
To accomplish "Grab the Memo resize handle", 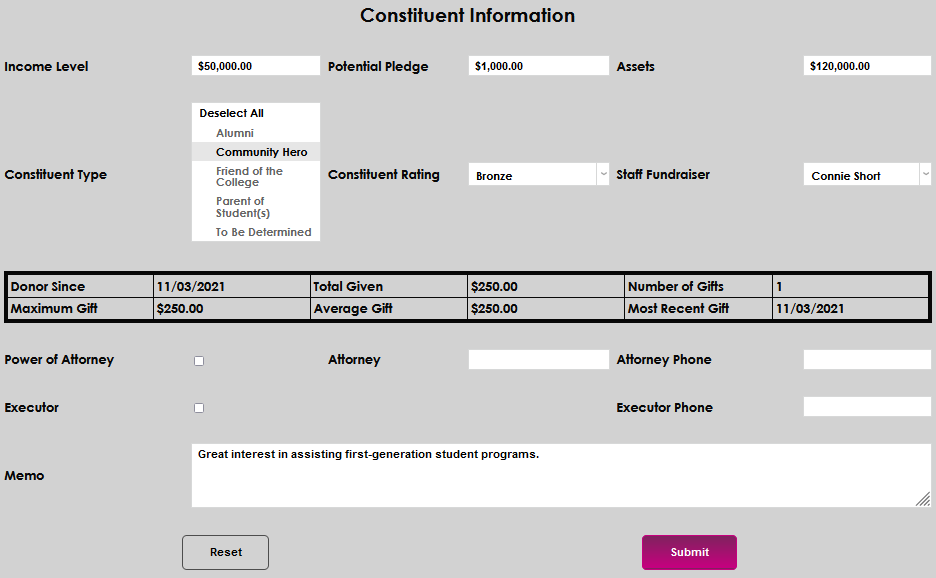I will pos(923,500).
